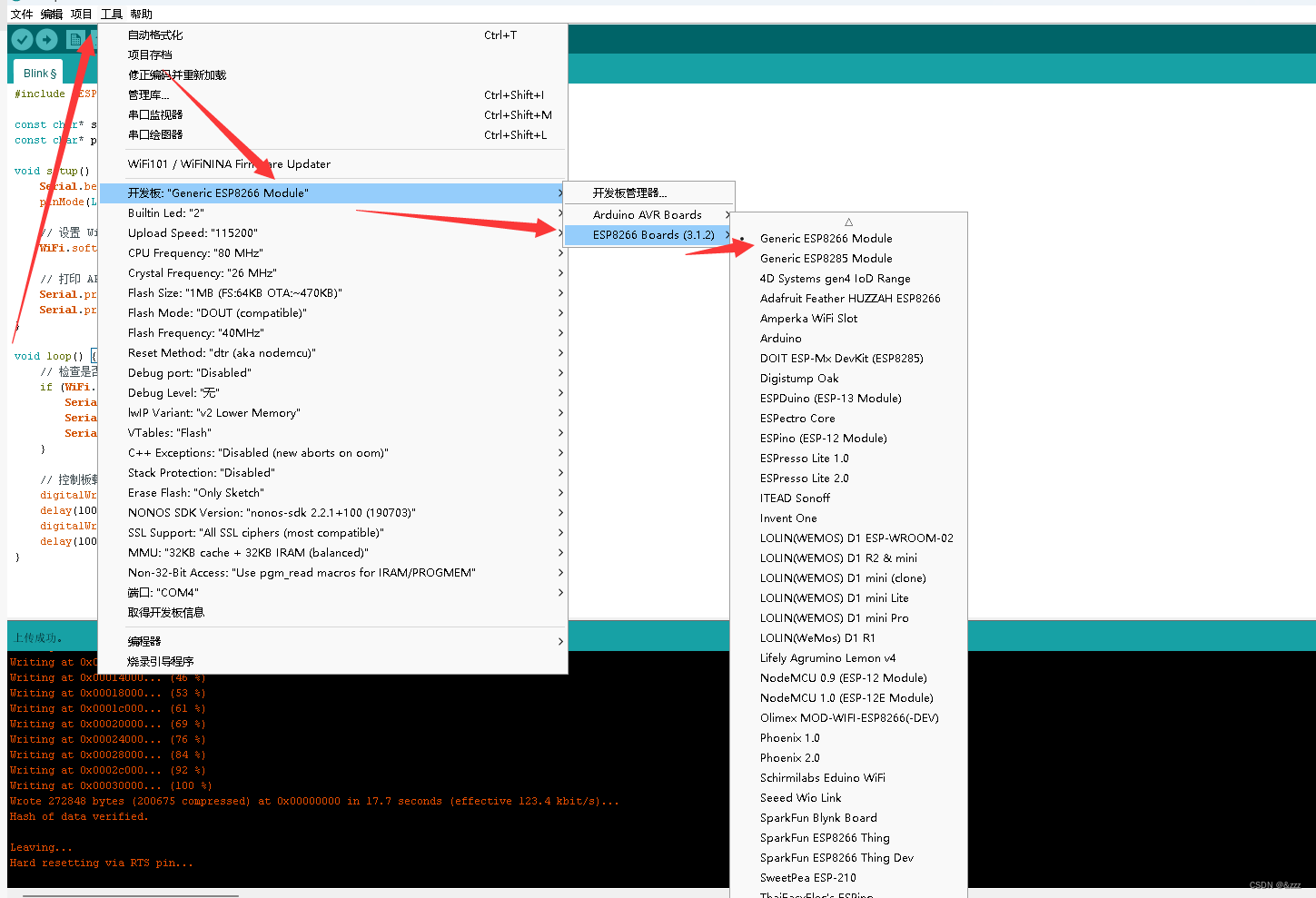Image resolution: width=1316 pixels, height=898 pixels.
Task: Expand C++ Exceptions submenu
Action: 332,452
